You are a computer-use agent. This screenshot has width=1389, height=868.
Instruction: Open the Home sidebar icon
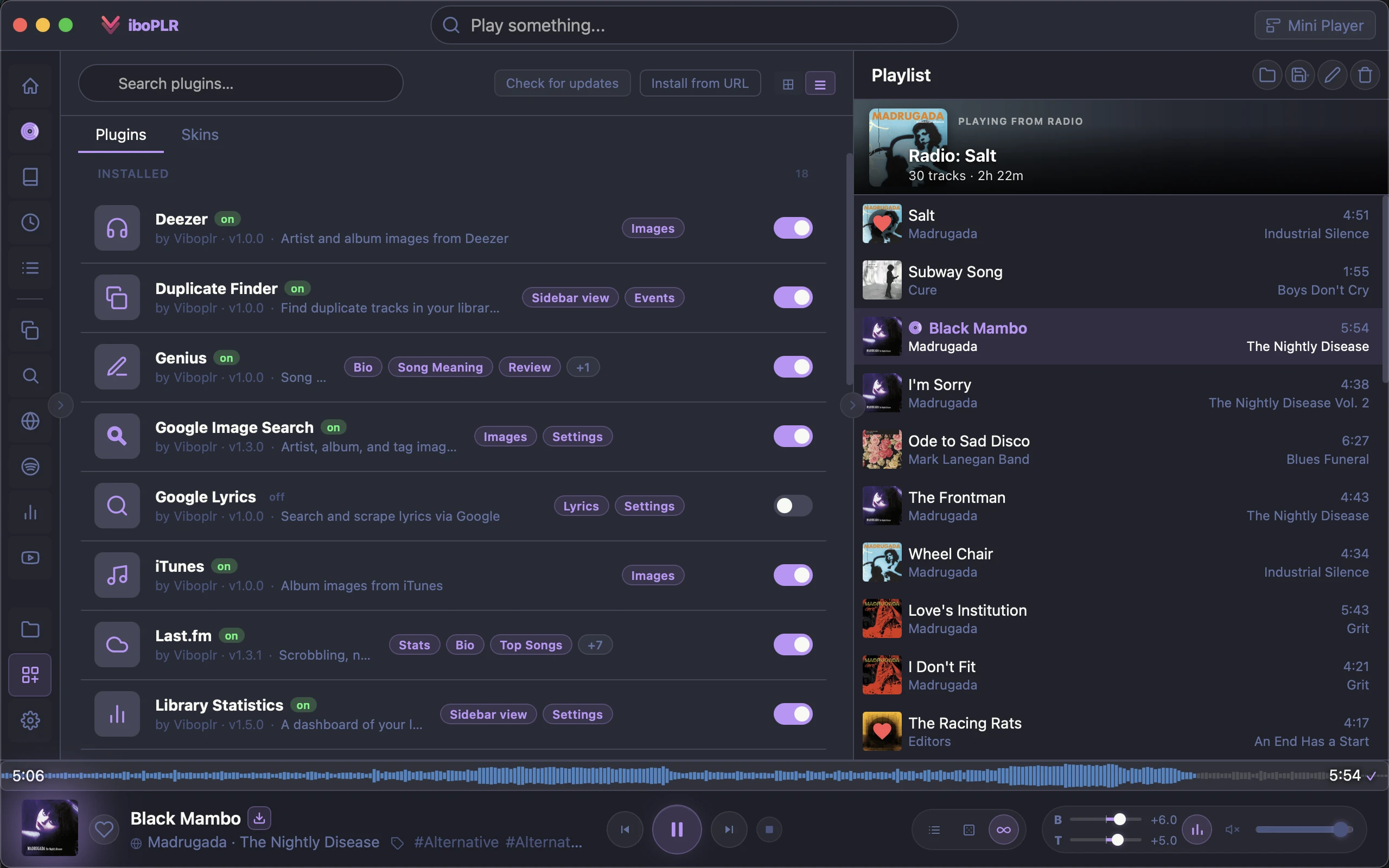point(30,86)
